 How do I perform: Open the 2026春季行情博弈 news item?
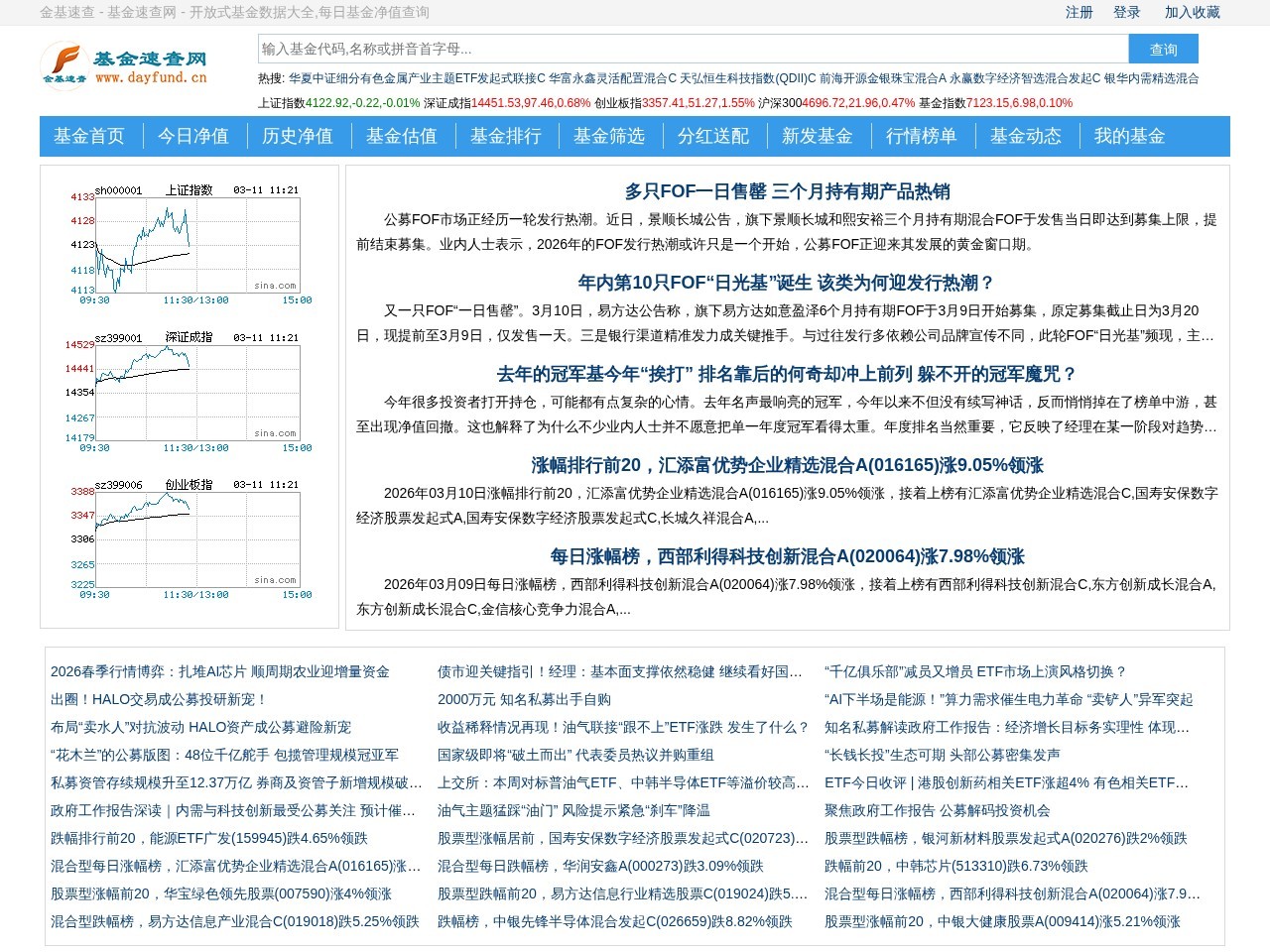click(x=220, y=671)
